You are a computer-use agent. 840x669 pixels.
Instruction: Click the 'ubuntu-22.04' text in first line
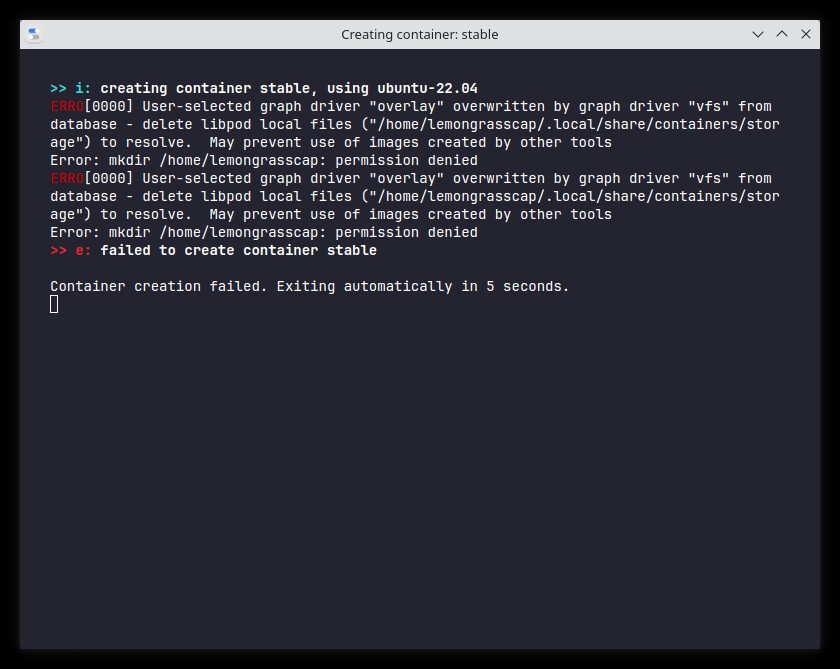point(427,88)
